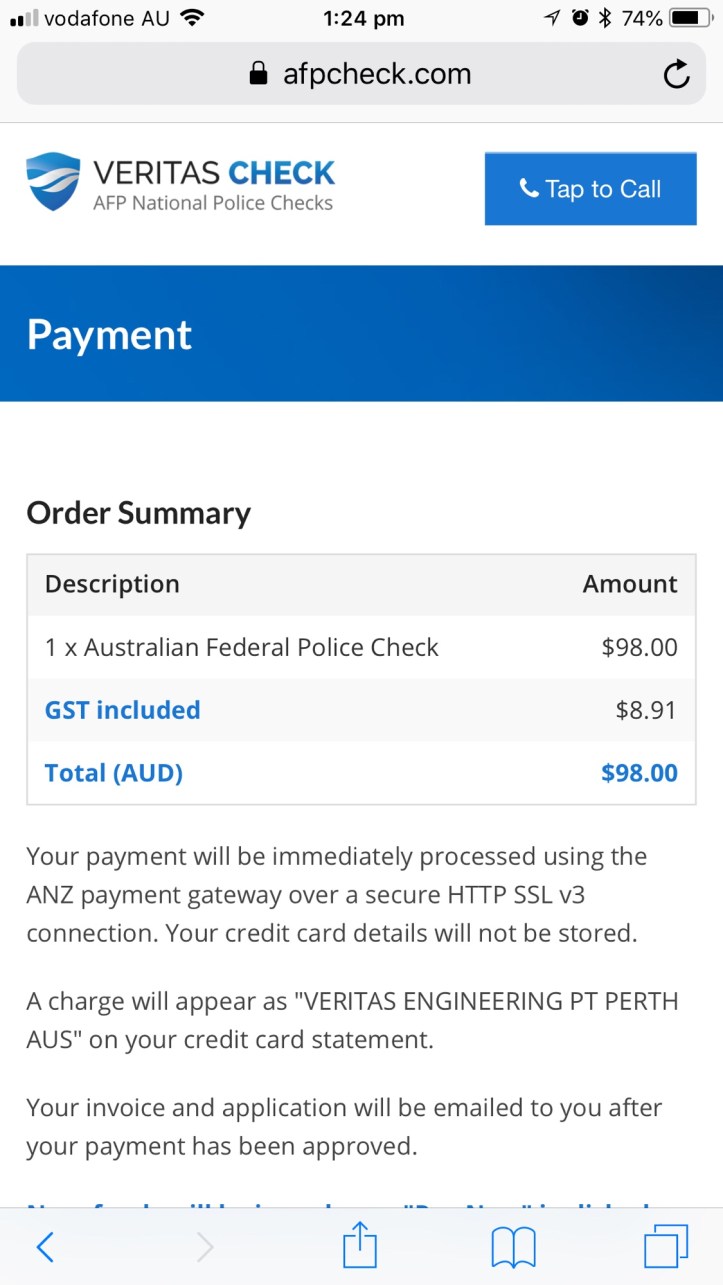This screenshot has height=1285, width=723.
Task: Tap the phone icon on call button
Action: click(529, 188)
